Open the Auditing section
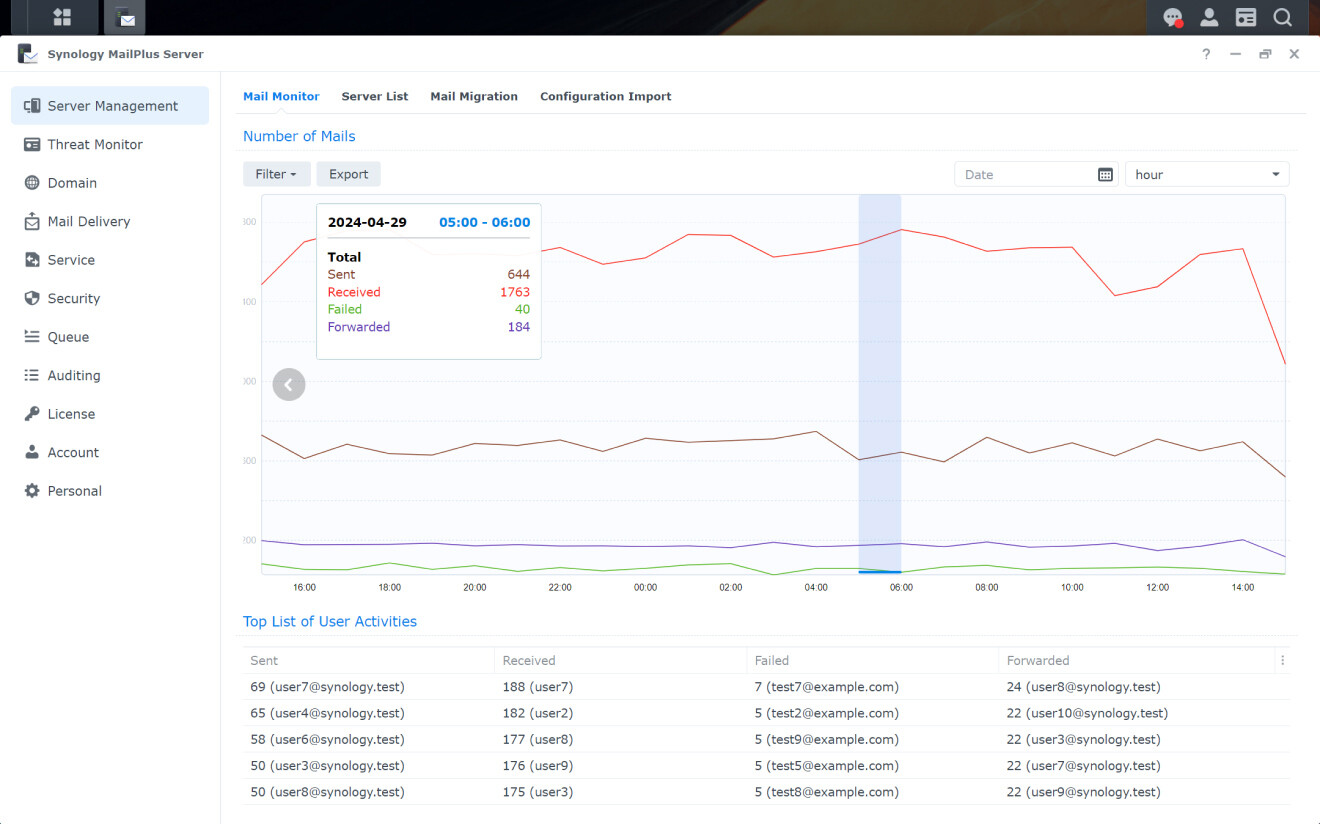1320x824 pixels. point(73,376)
